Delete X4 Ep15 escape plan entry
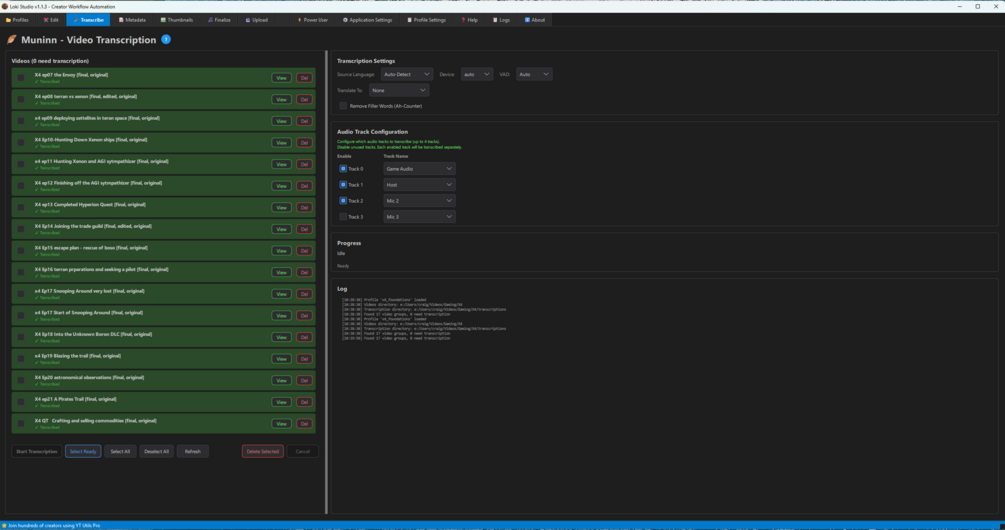 click(304, 251)
